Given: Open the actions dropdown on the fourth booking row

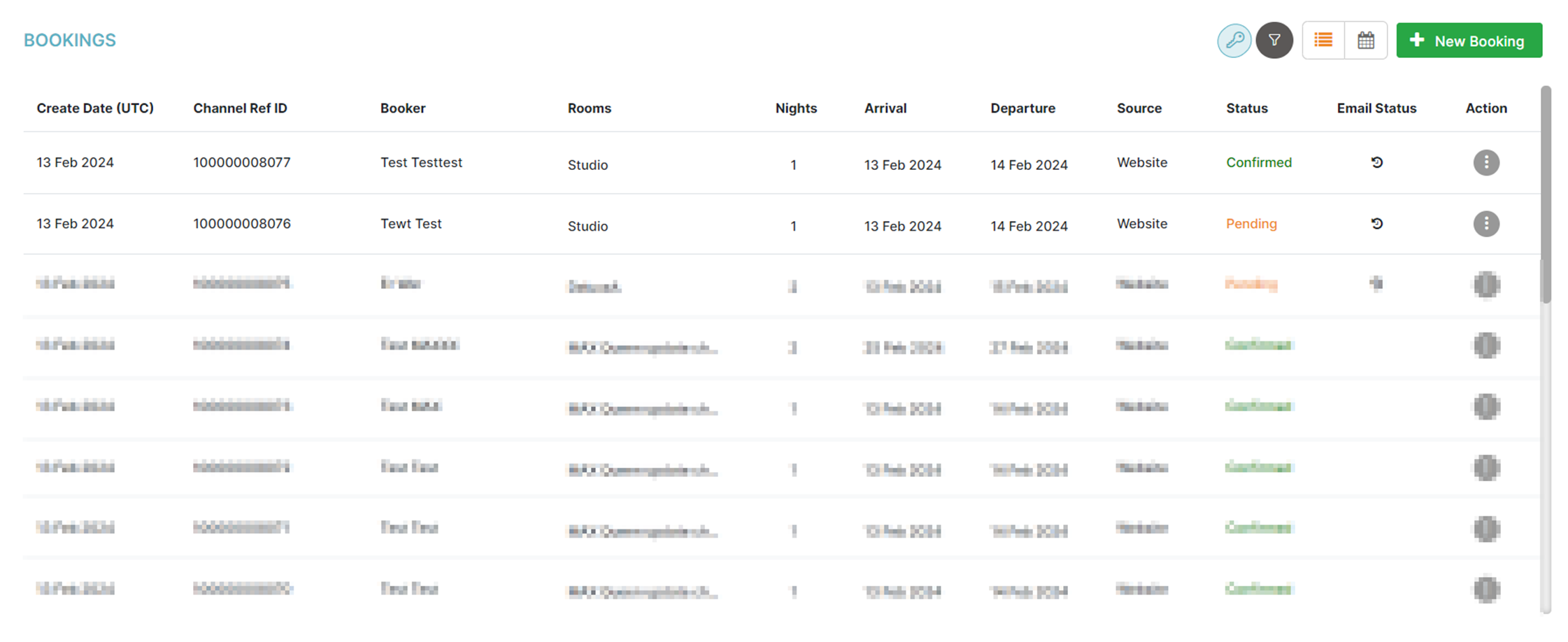Looking at the screenshot, I should pyautogui.click(x=1487, y=345).
